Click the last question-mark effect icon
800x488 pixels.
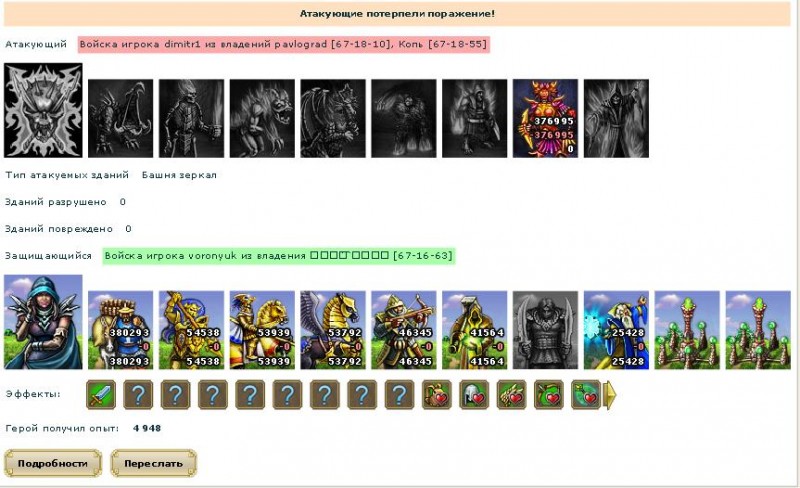click(399, 395)
